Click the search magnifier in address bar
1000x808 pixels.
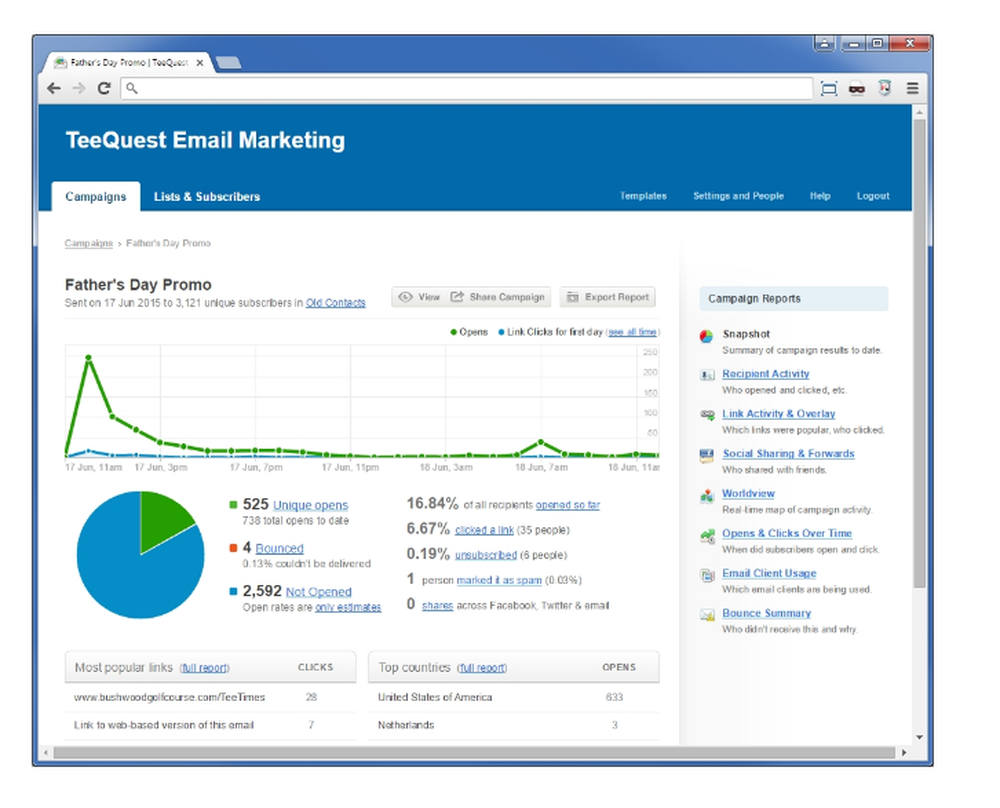pos(131,89)
